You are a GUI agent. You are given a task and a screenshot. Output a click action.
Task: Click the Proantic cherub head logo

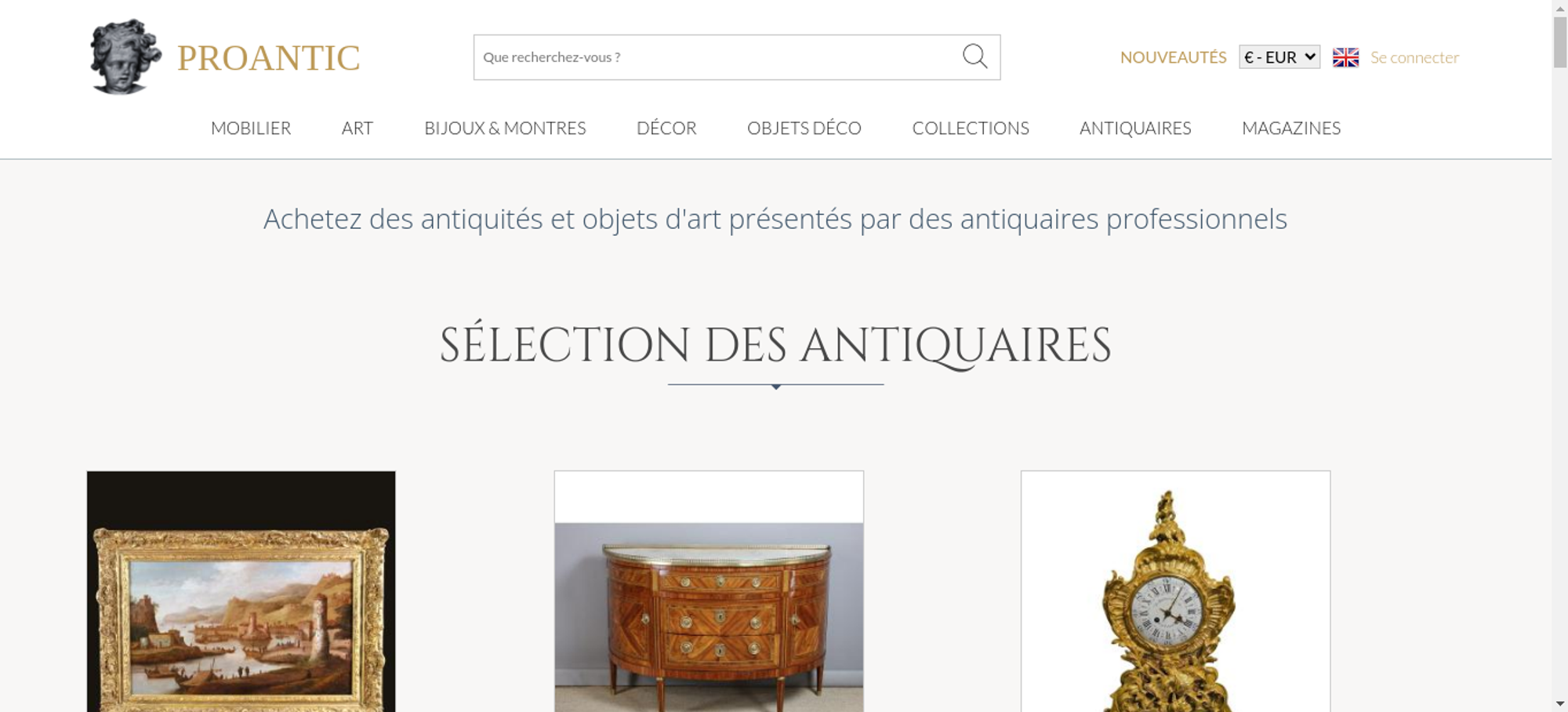125,57
